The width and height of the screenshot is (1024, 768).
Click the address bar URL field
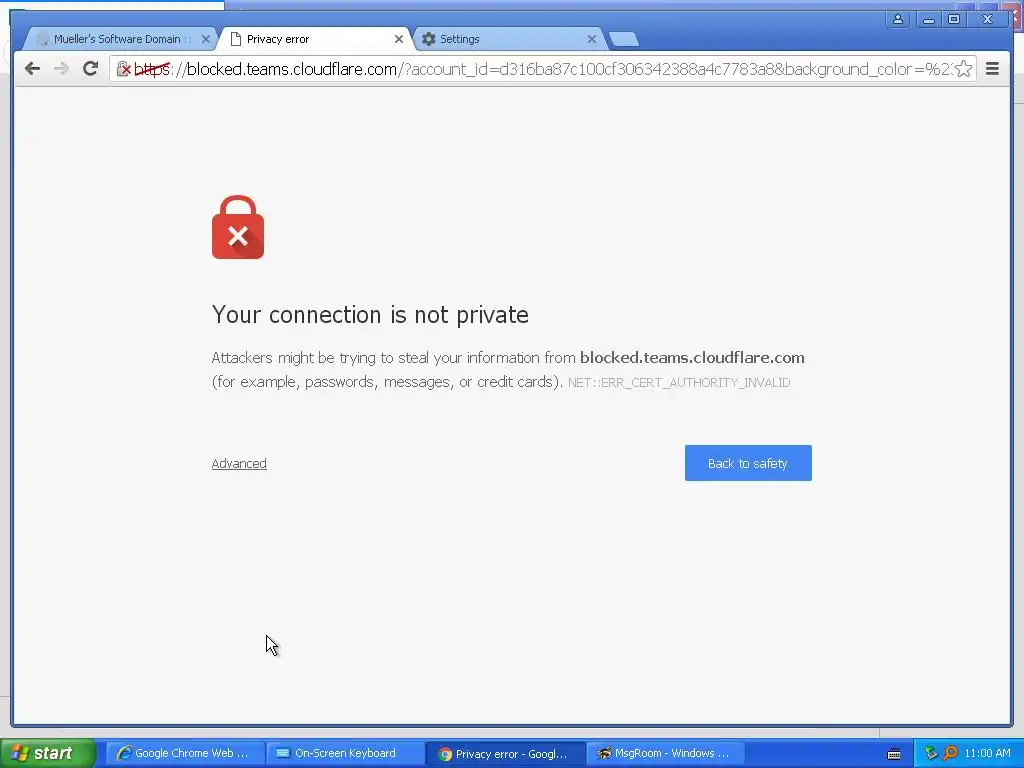pyautogui.click(x=543, y=69)
